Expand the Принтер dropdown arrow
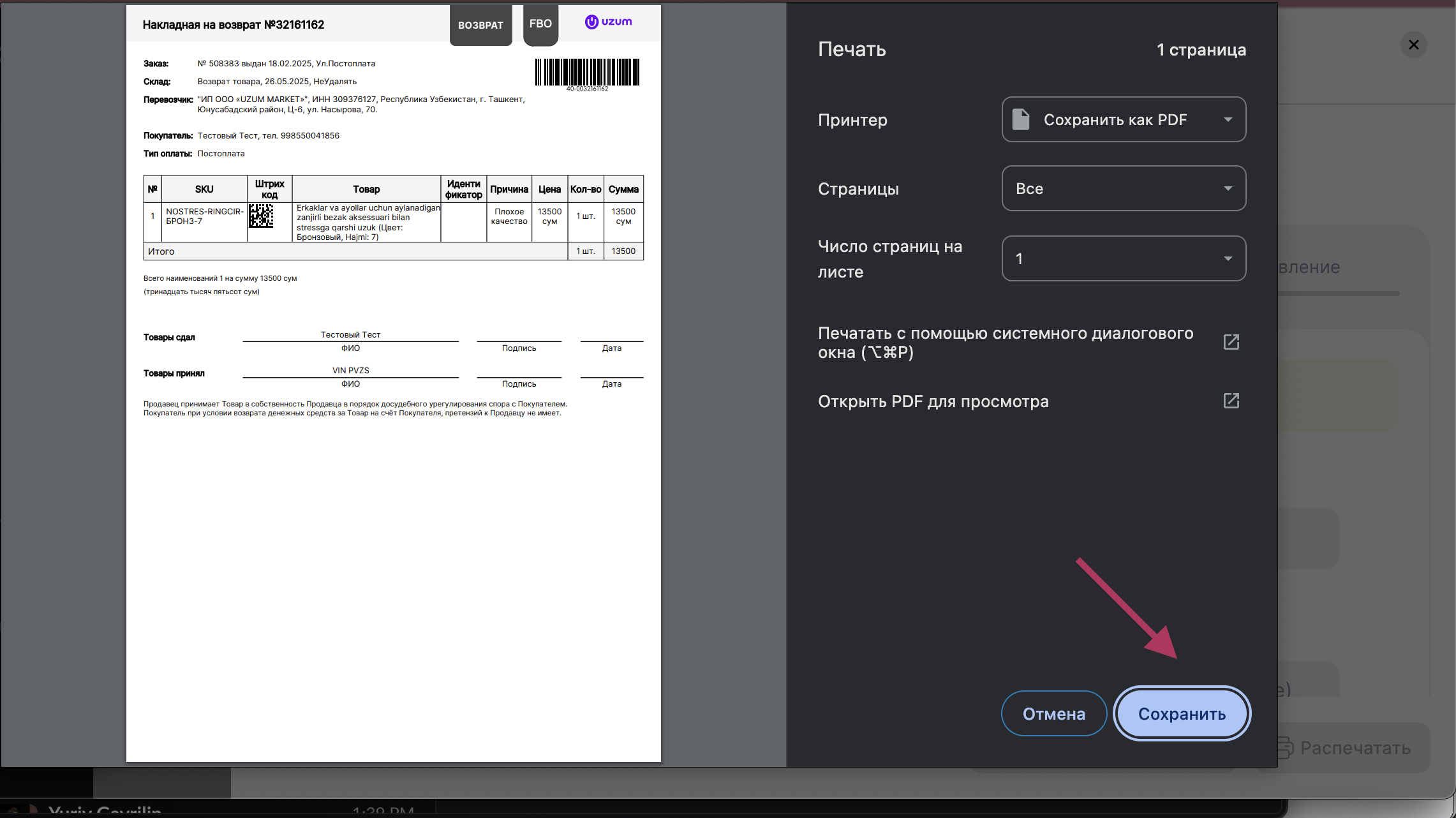This screenshot has height=818, width=1456. [1228, 119]
